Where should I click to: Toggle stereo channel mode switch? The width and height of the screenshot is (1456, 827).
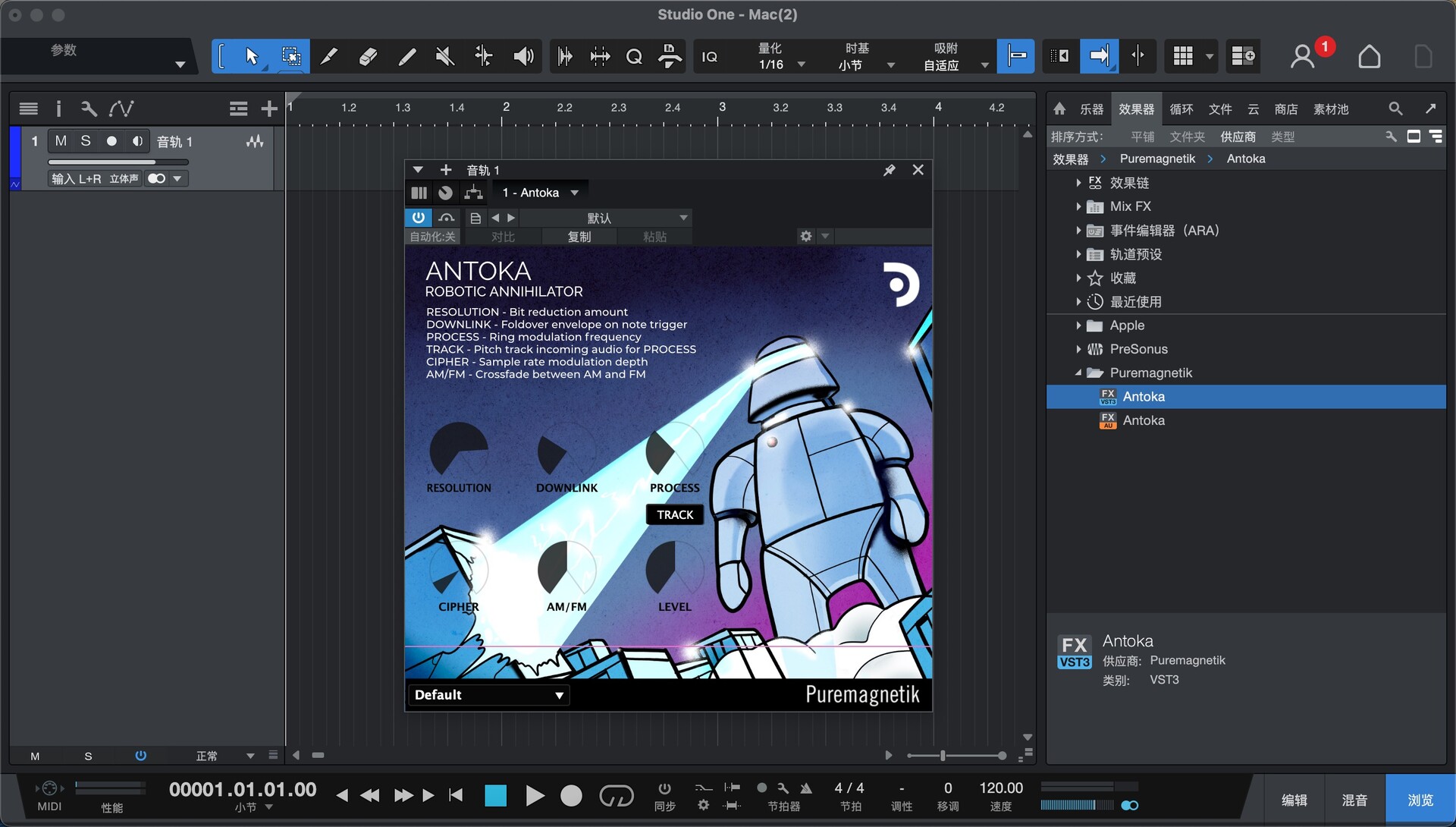click(157, 178)
